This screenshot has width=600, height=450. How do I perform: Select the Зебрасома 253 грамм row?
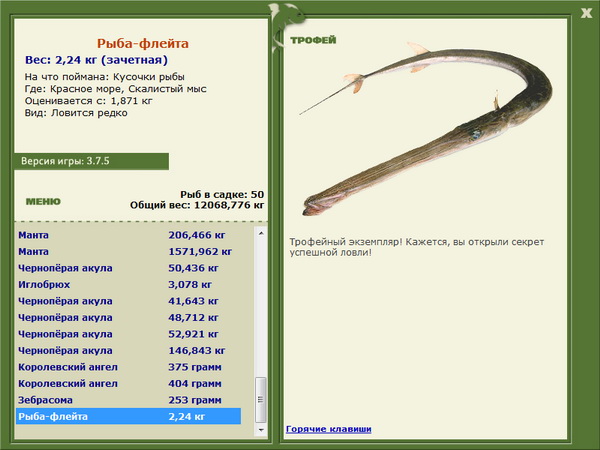point(129,399)
